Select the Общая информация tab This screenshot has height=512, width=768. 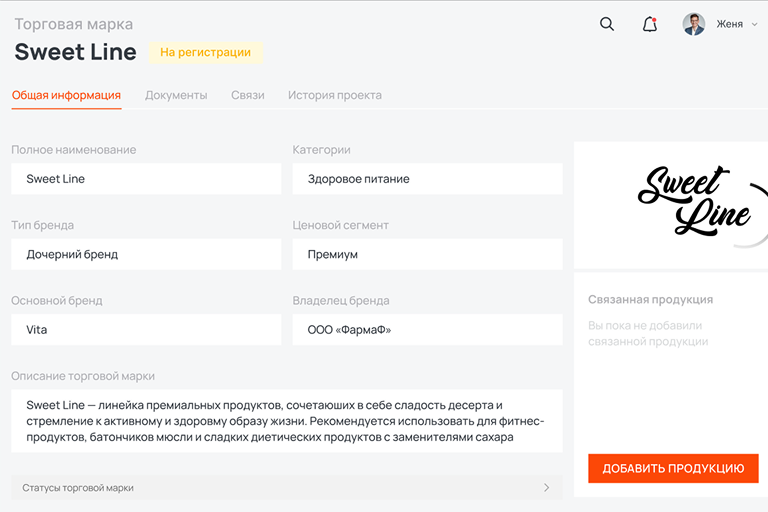(x=66, y=95)
